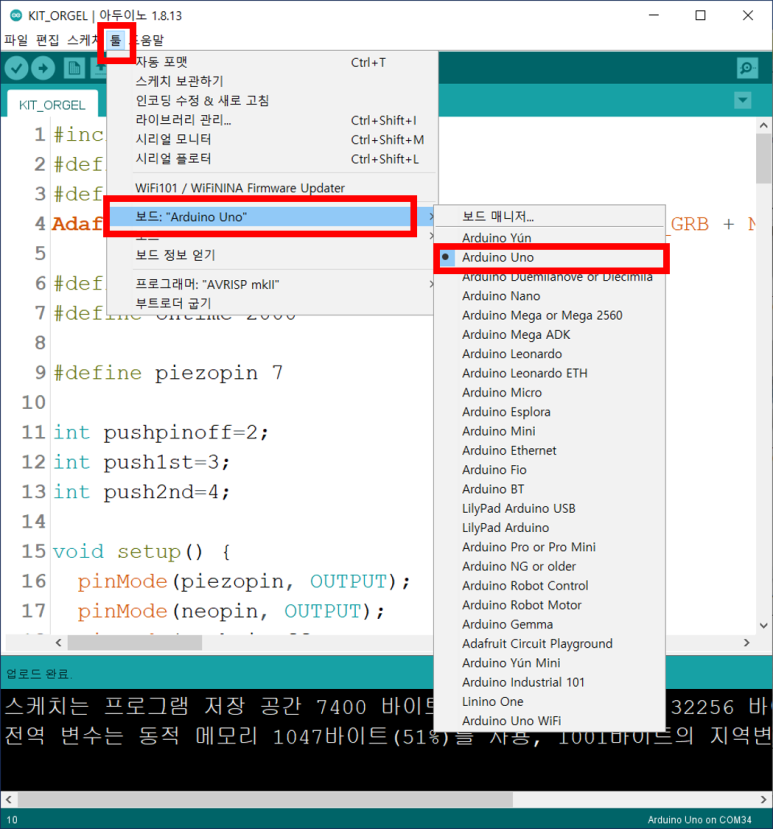Open the 파일 menu

16,40
